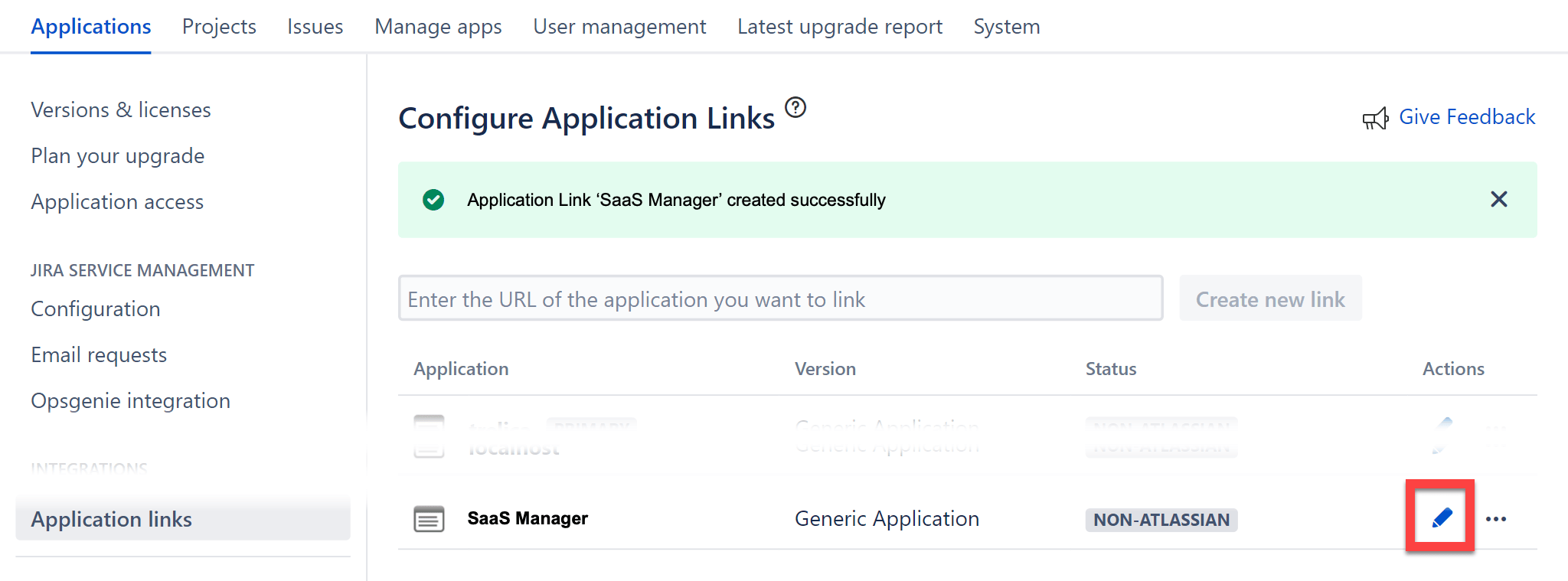Open Opsgenie integration page

pyautogui.click(x=130, y=401)
